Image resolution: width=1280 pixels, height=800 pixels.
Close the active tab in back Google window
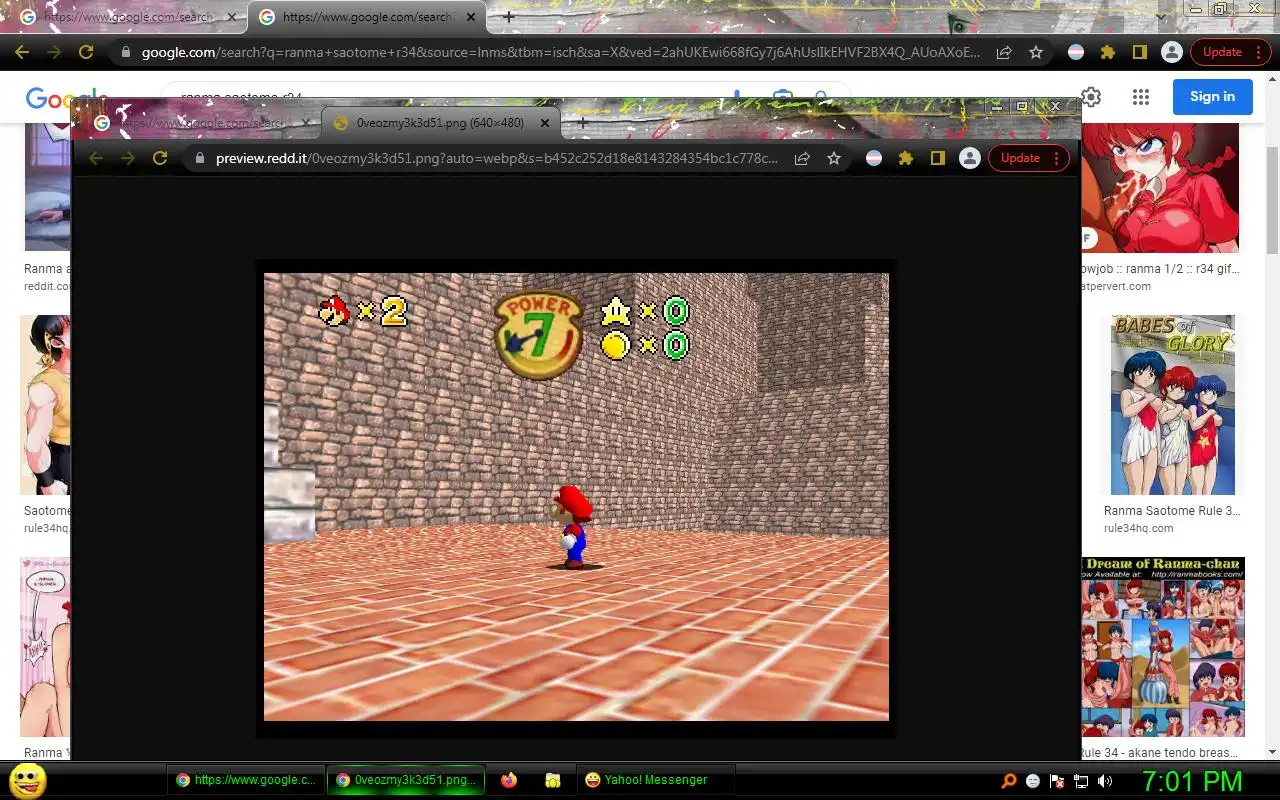471,17
